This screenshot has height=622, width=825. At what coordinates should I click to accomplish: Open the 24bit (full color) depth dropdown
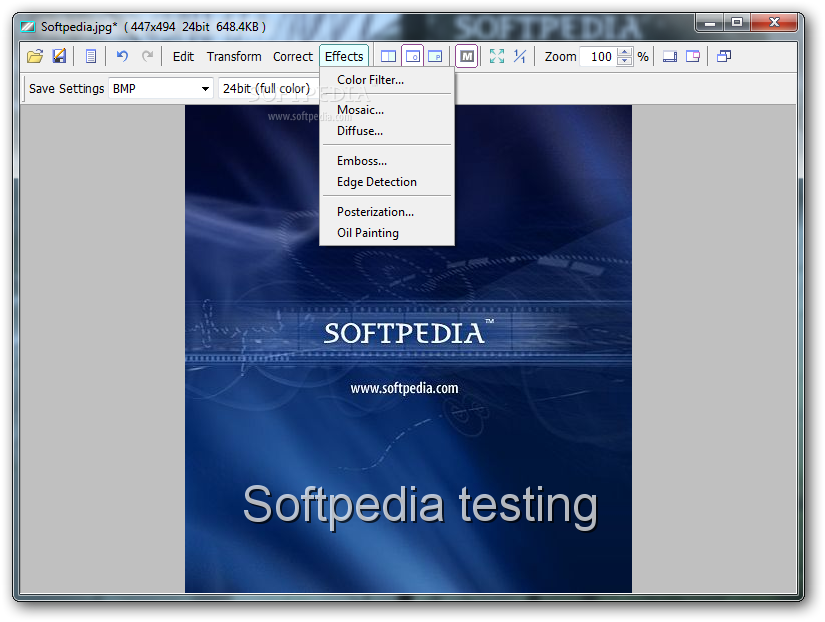(269, 88)
